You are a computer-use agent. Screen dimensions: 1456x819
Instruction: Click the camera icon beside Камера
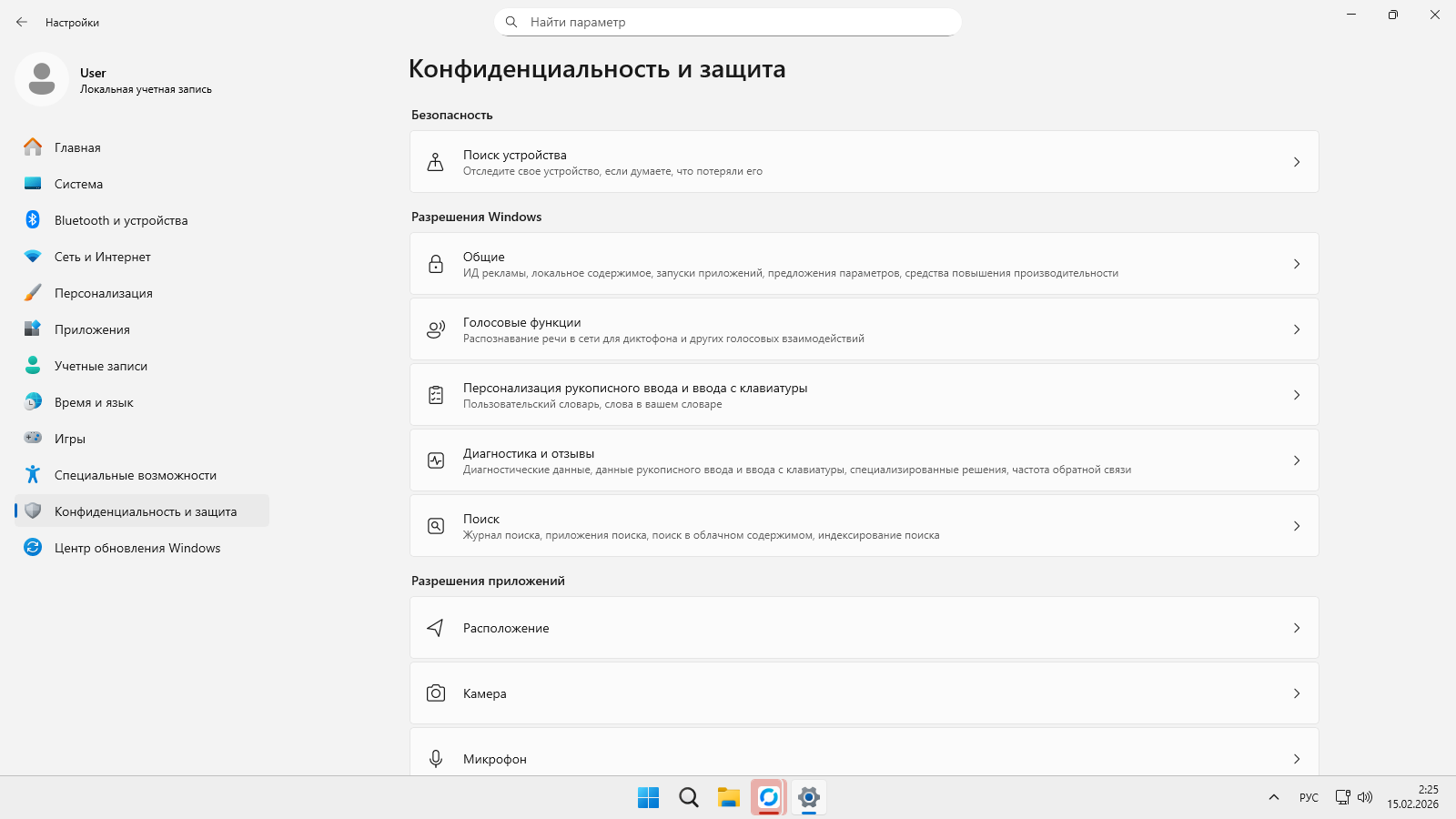(x=436, y=693)
